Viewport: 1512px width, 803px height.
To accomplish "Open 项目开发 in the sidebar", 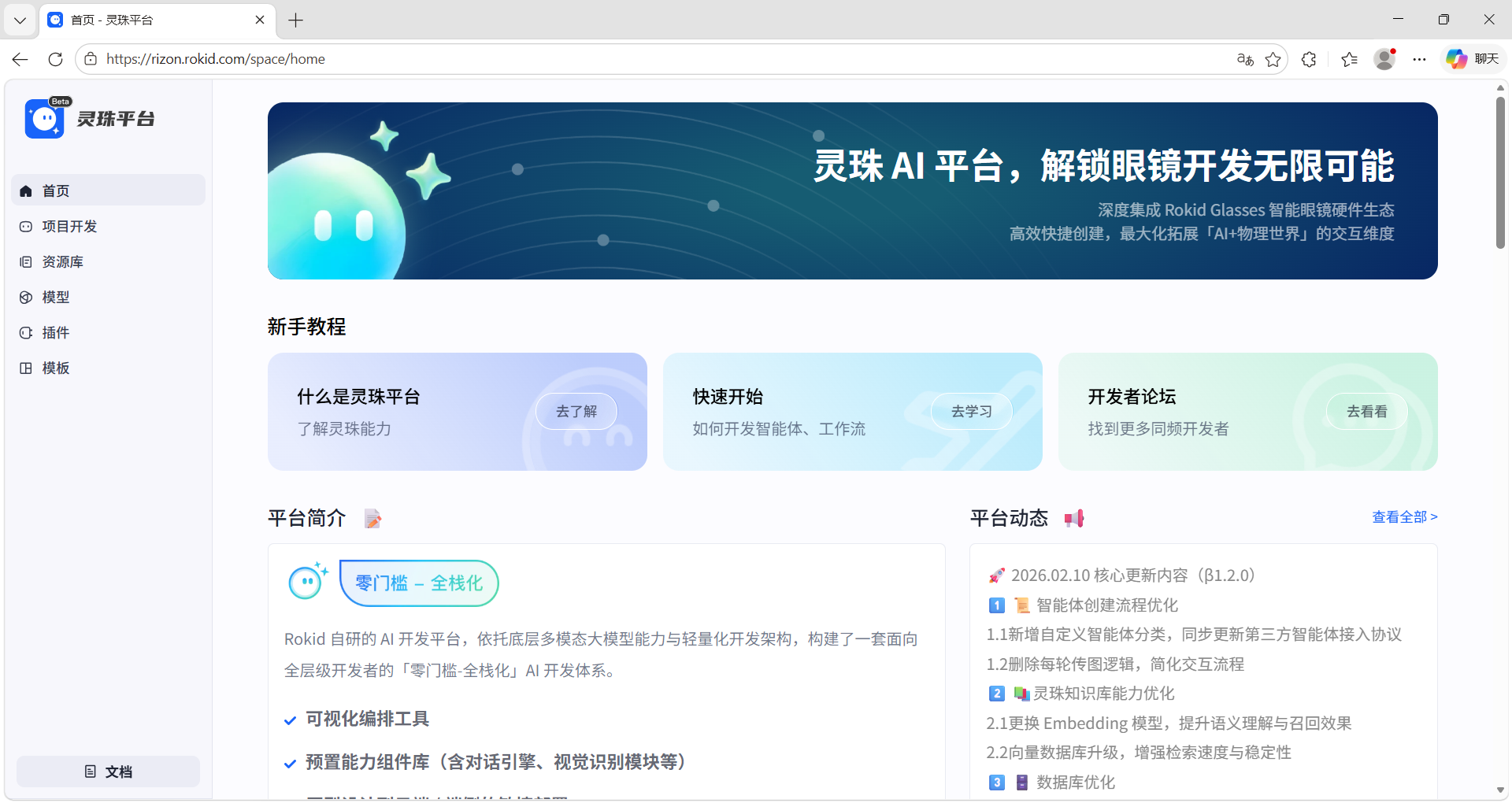I will tap(108, 226).
